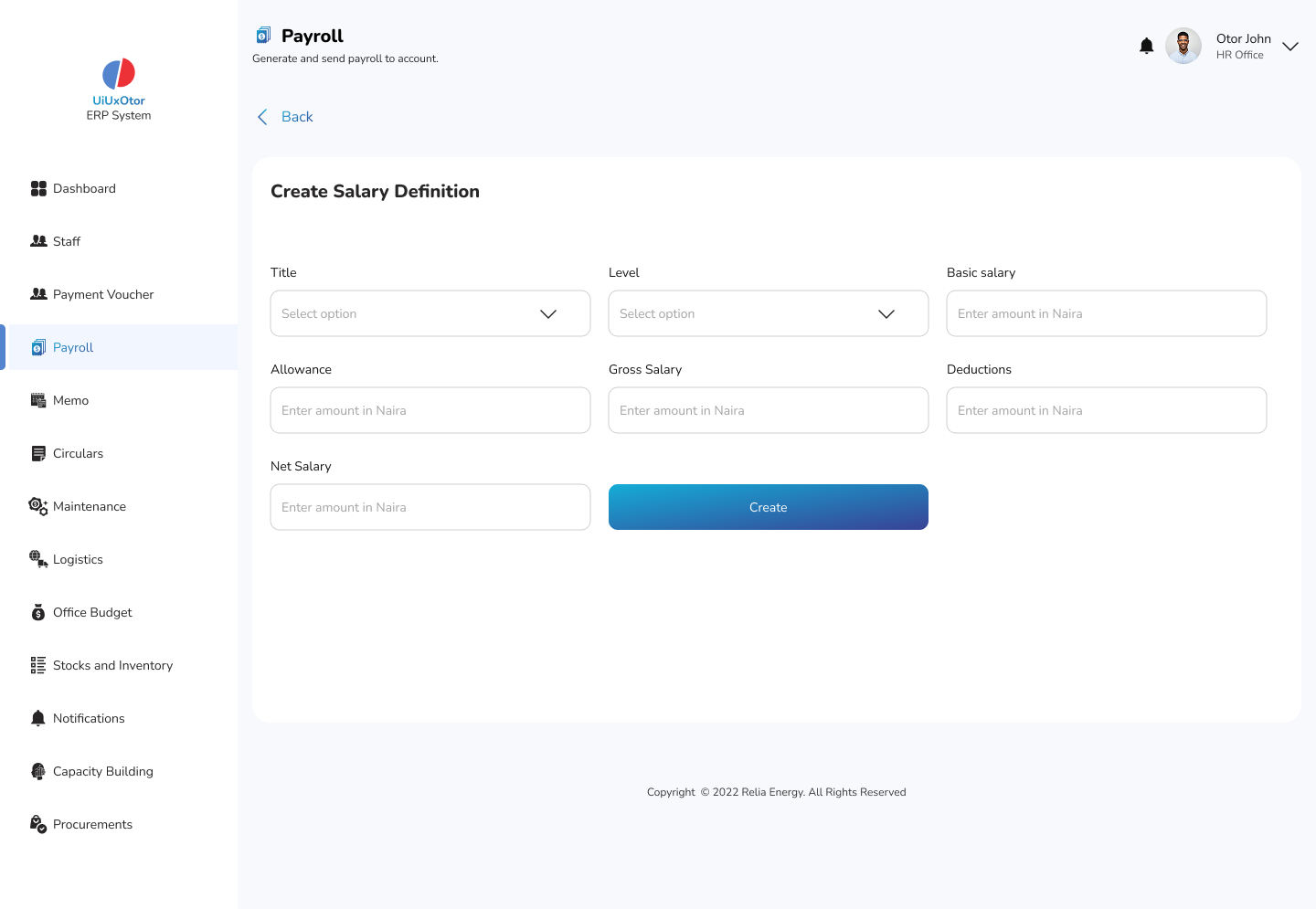Open the Procurements icon in sidebar
The width and height of the screenshot is (1316, 909).
click(38, 824)
